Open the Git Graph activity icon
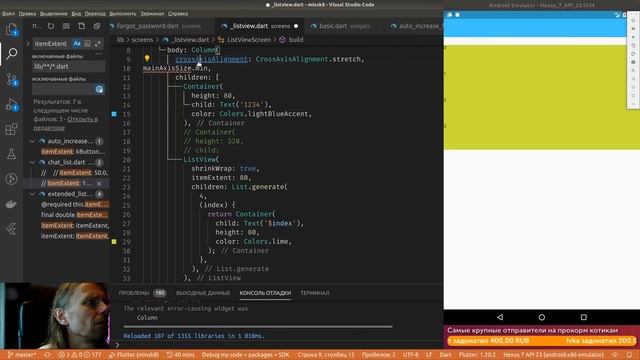Viewport: 640px width, 360px height. tap(11, 179)
